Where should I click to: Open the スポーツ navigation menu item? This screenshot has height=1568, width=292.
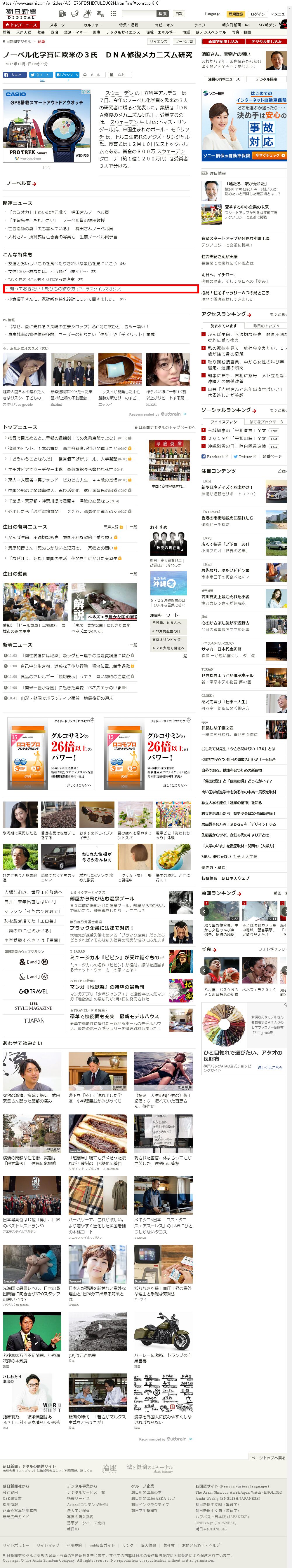57,25
